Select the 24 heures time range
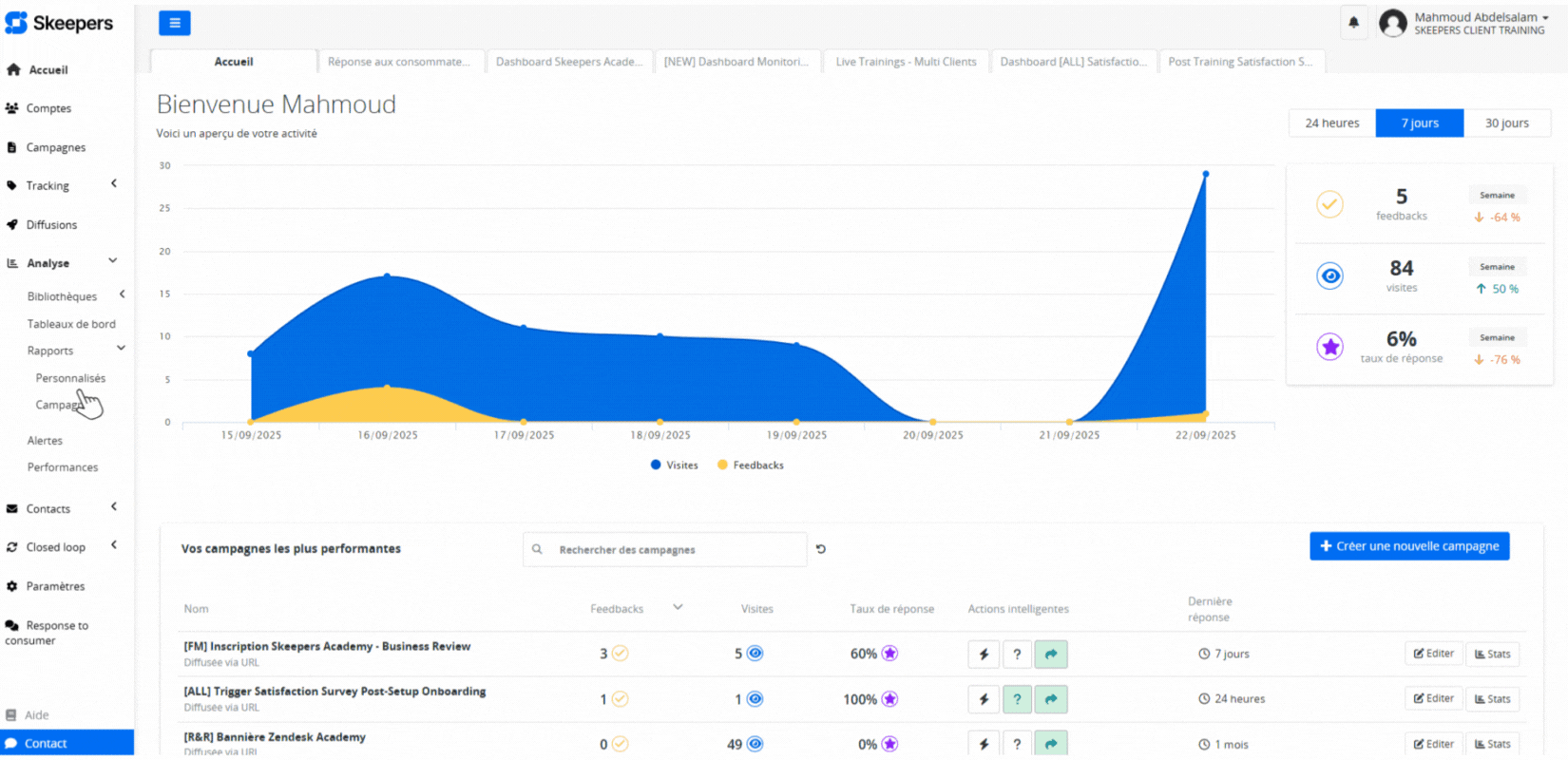 [1331, 123]
